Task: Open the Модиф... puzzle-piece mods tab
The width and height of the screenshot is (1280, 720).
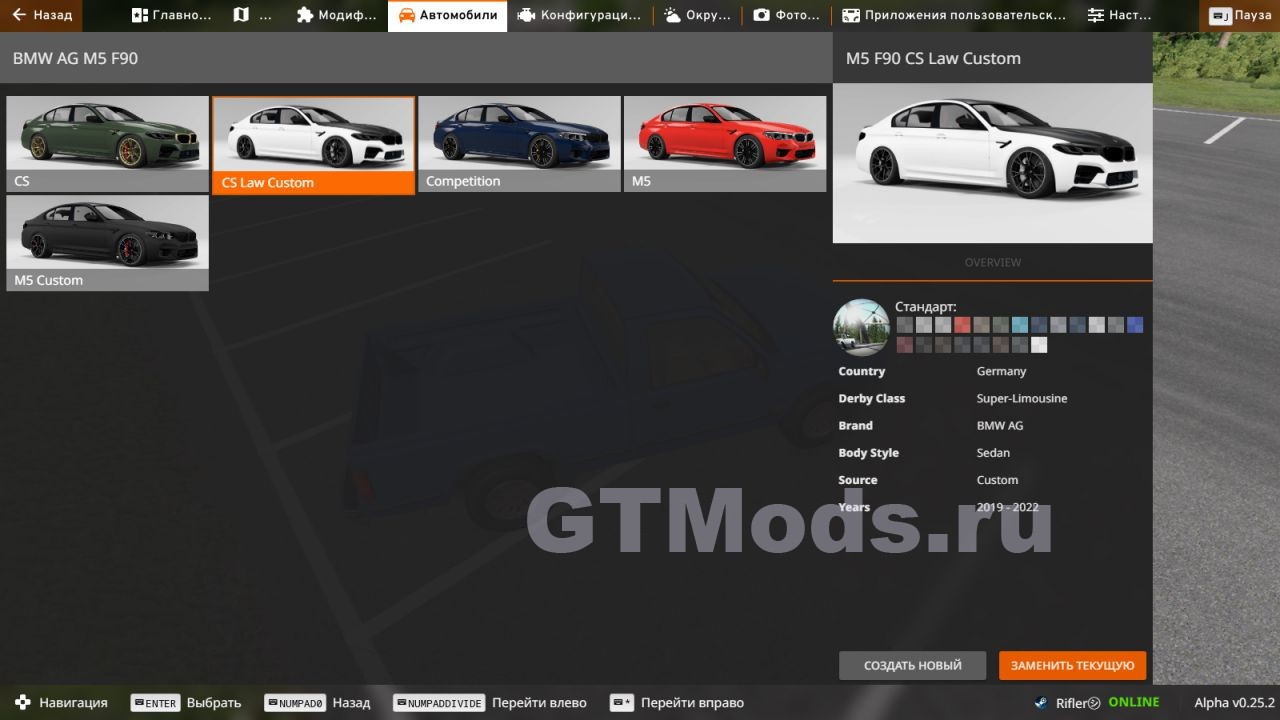Action: coord(337,15)
